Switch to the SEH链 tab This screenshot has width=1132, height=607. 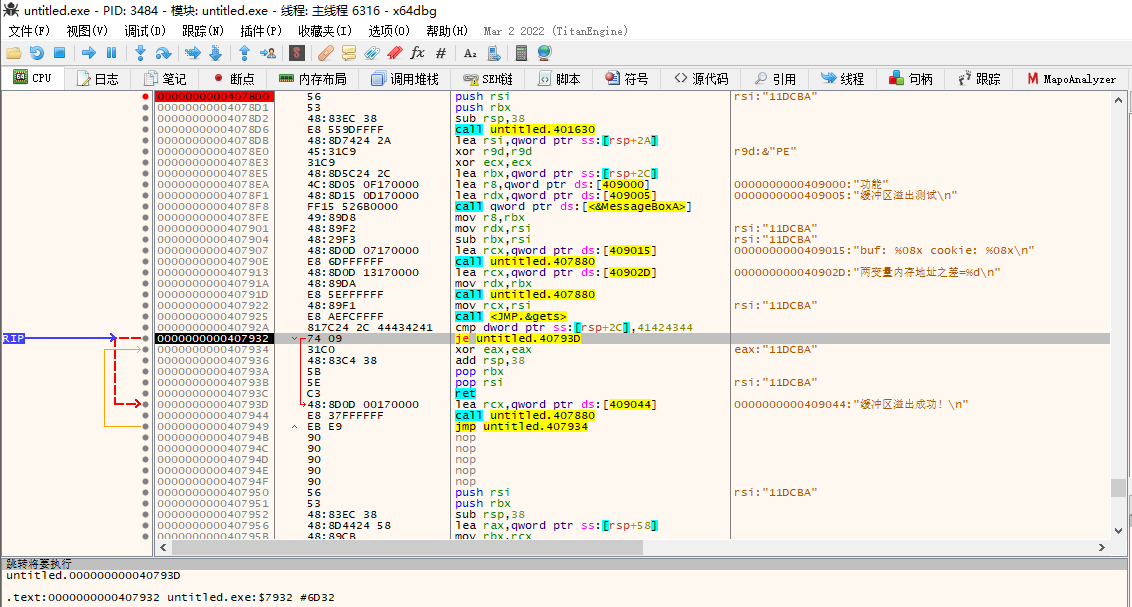[488, 79]
